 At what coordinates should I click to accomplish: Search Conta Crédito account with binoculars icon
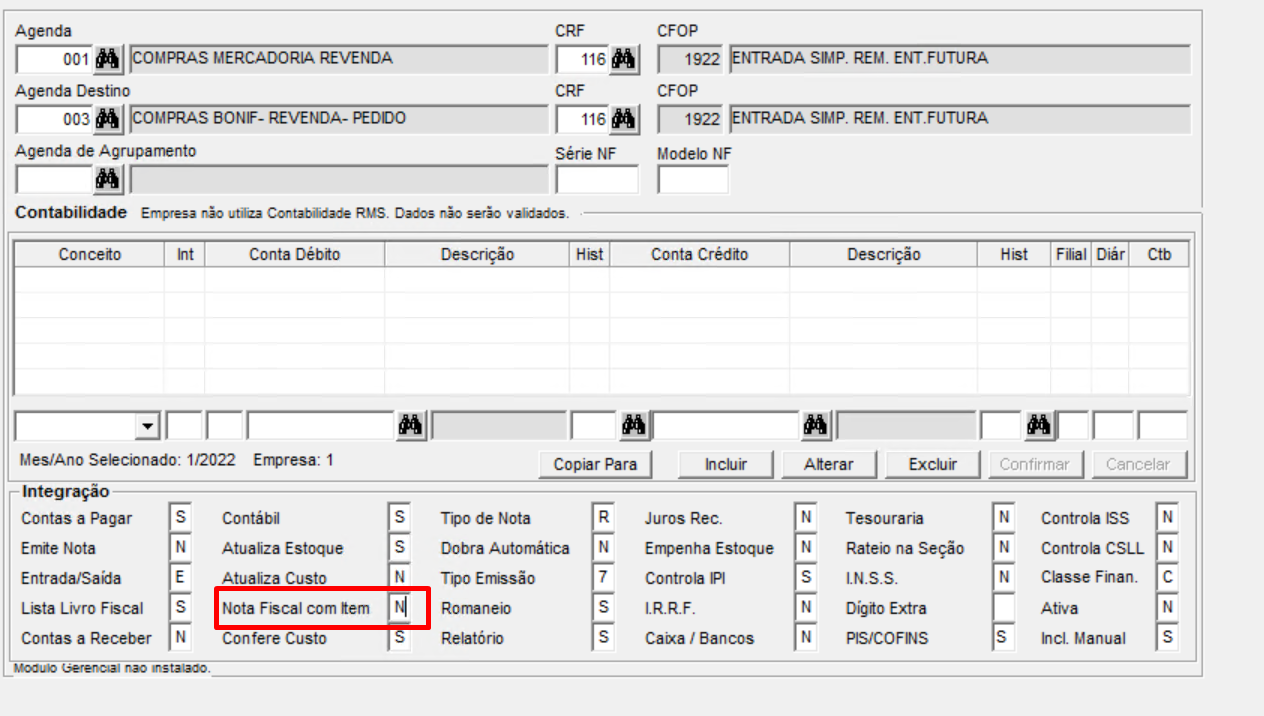[816, 426]
